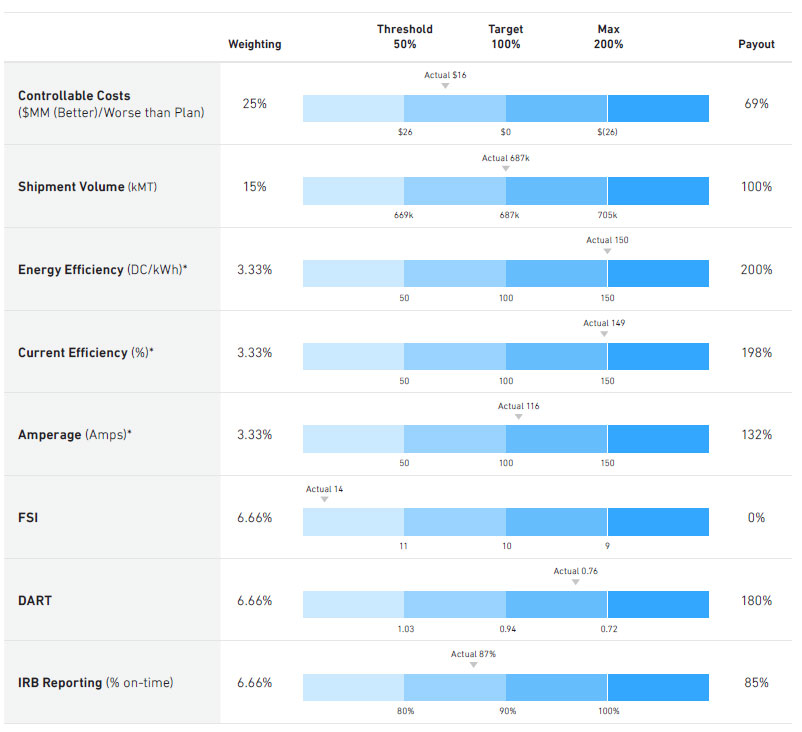802x732 pixels.
Task: Click the lightest segment of the FSI bar
Action: [353, 521]
